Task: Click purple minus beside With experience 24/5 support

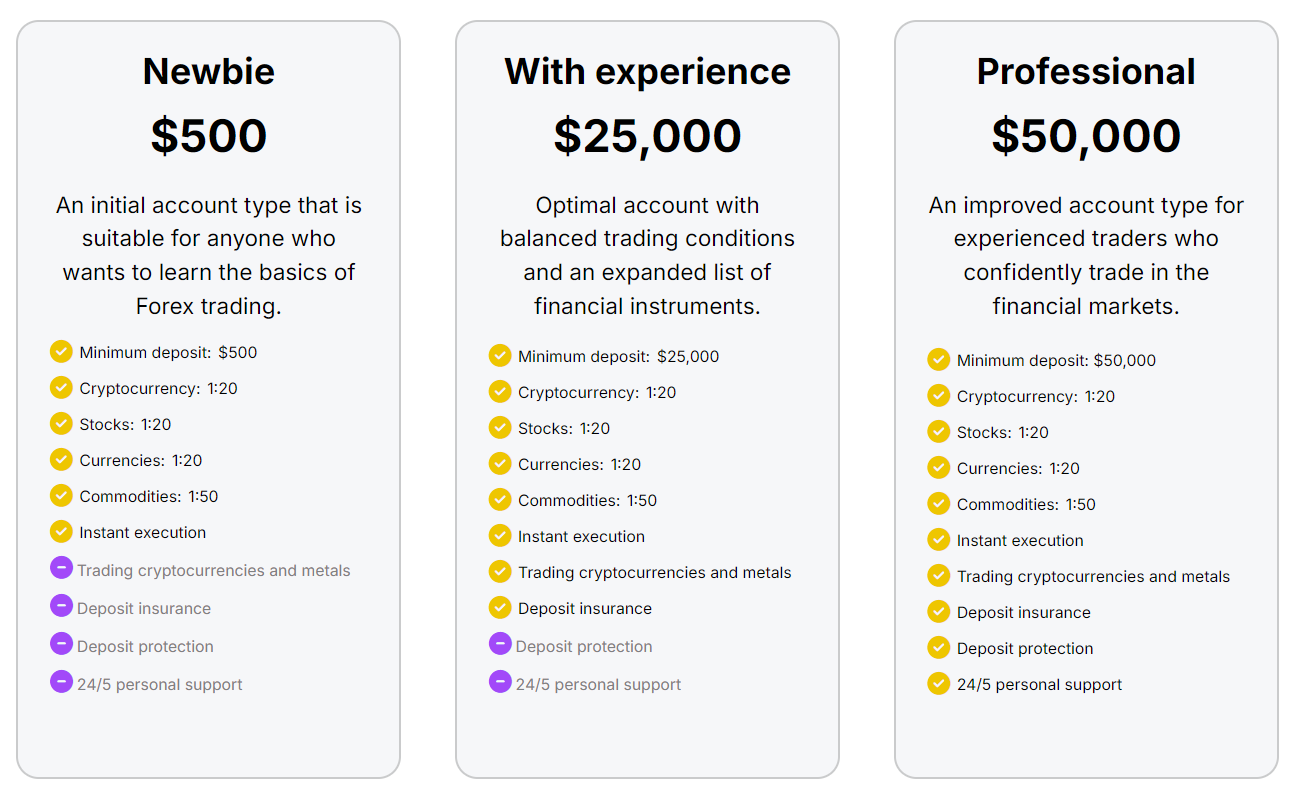Action: click(x=500, y=682)
